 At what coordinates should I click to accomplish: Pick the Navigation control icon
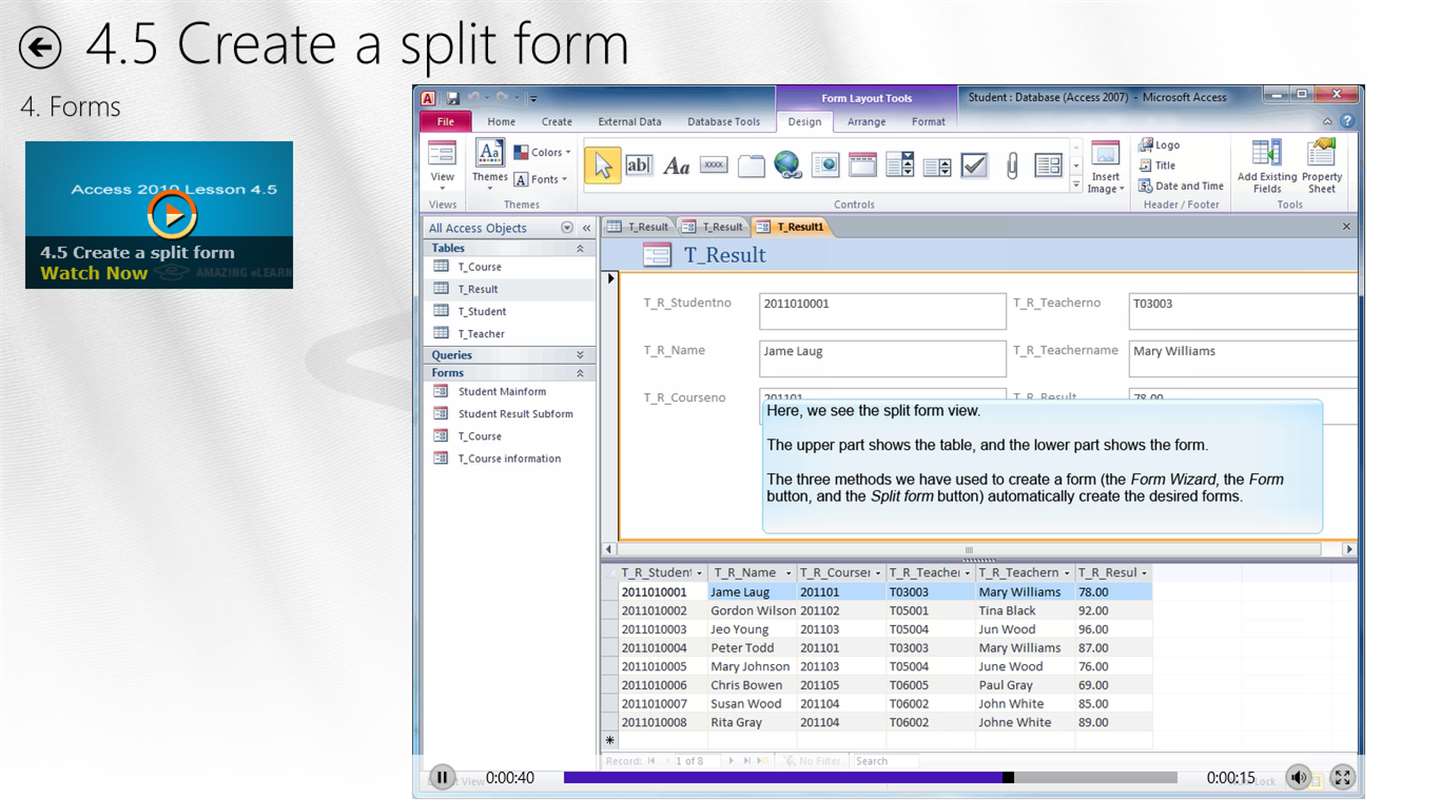[x=862, y=165]
